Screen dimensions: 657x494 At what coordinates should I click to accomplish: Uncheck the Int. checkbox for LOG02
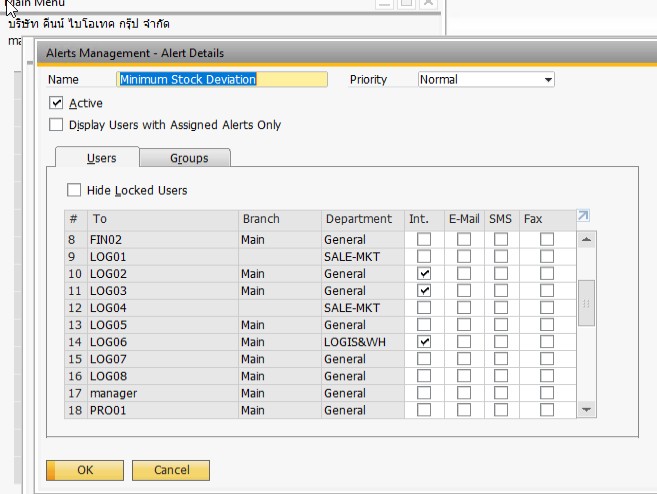[424, 274]
